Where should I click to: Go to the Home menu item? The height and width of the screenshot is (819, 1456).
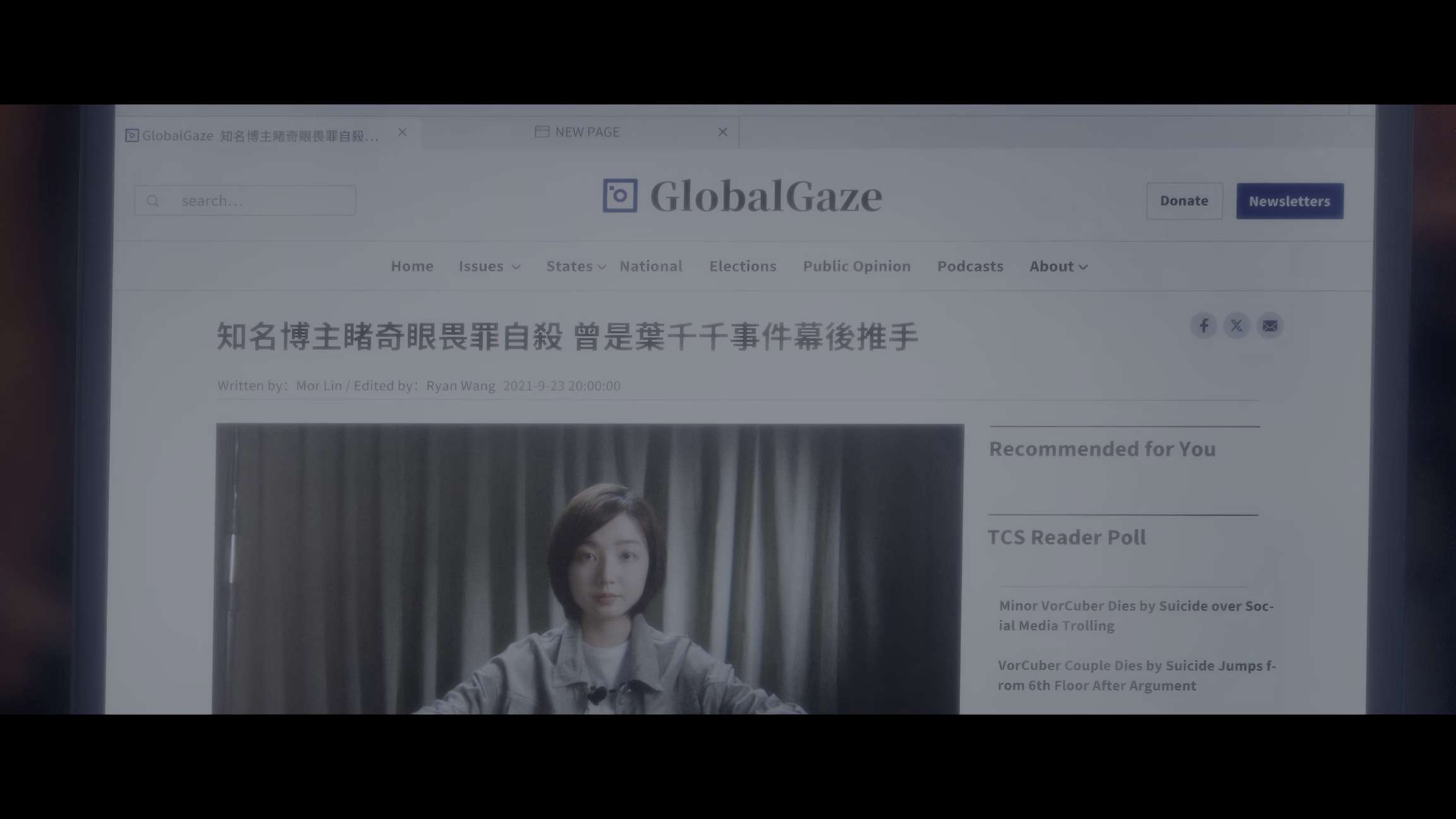412,266
